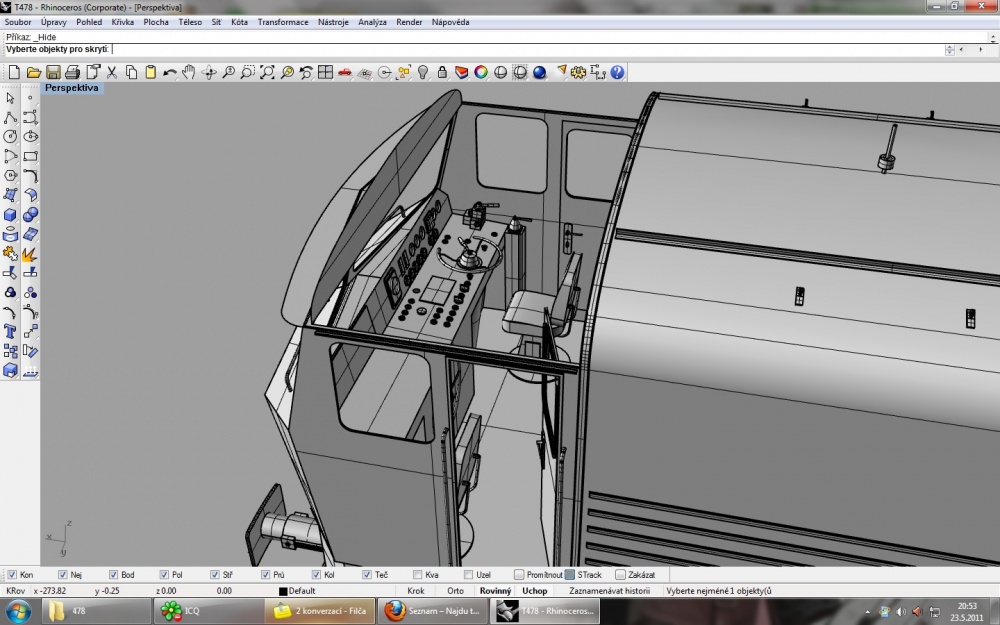Viewport: 1000px width, 625px height.
Task: Toggle Orto mode in status bar
Action: (455, 591)
